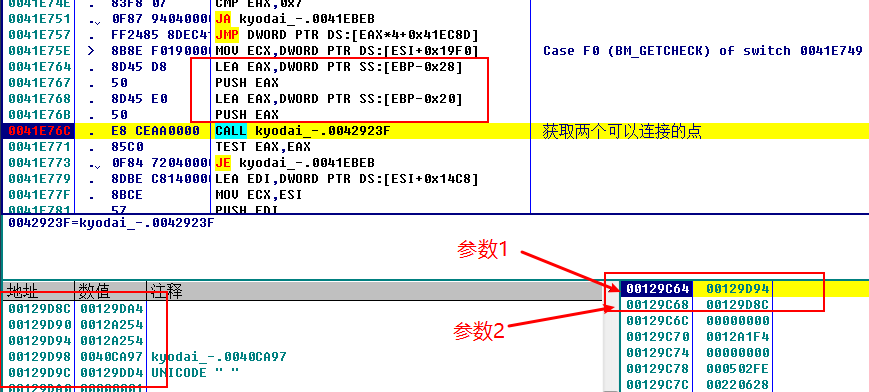The height and width of the screenshot is (392, 869).
Task: Select dump row address 00129D90
Action: point(40,324)
